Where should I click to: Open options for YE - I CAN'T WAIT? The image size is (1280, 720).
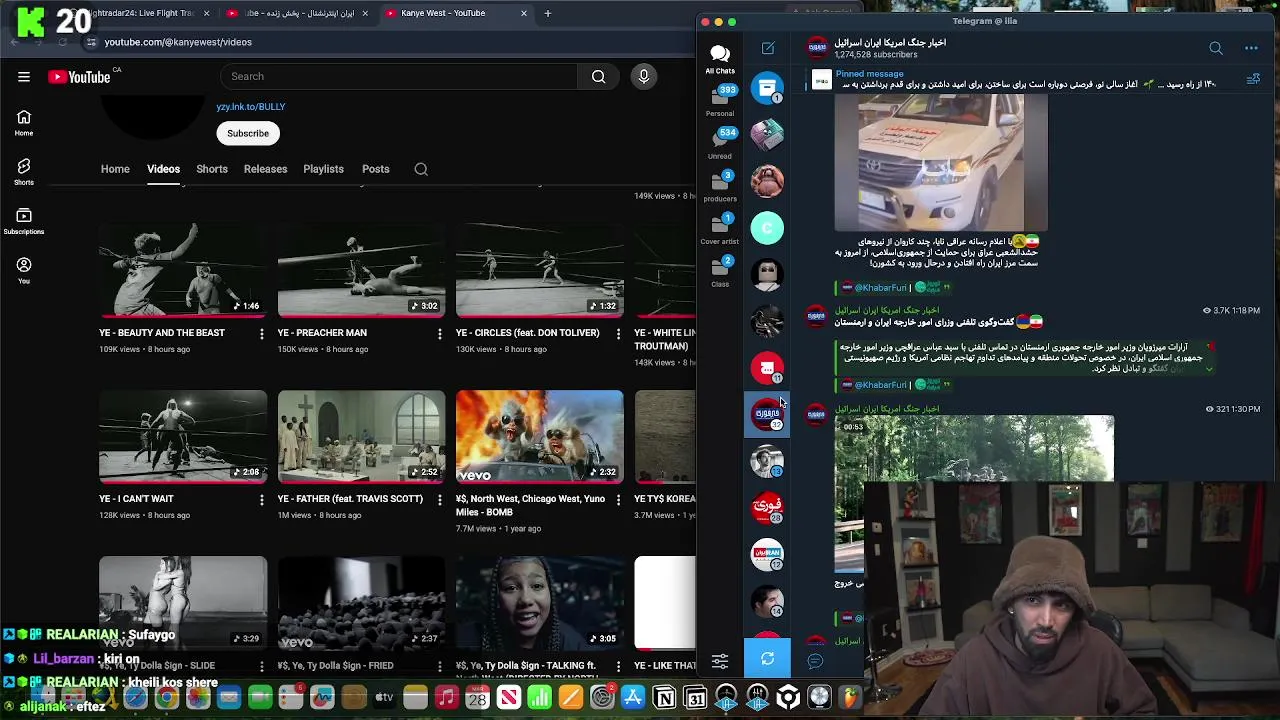pyautogui.click(x=262, y=500)
